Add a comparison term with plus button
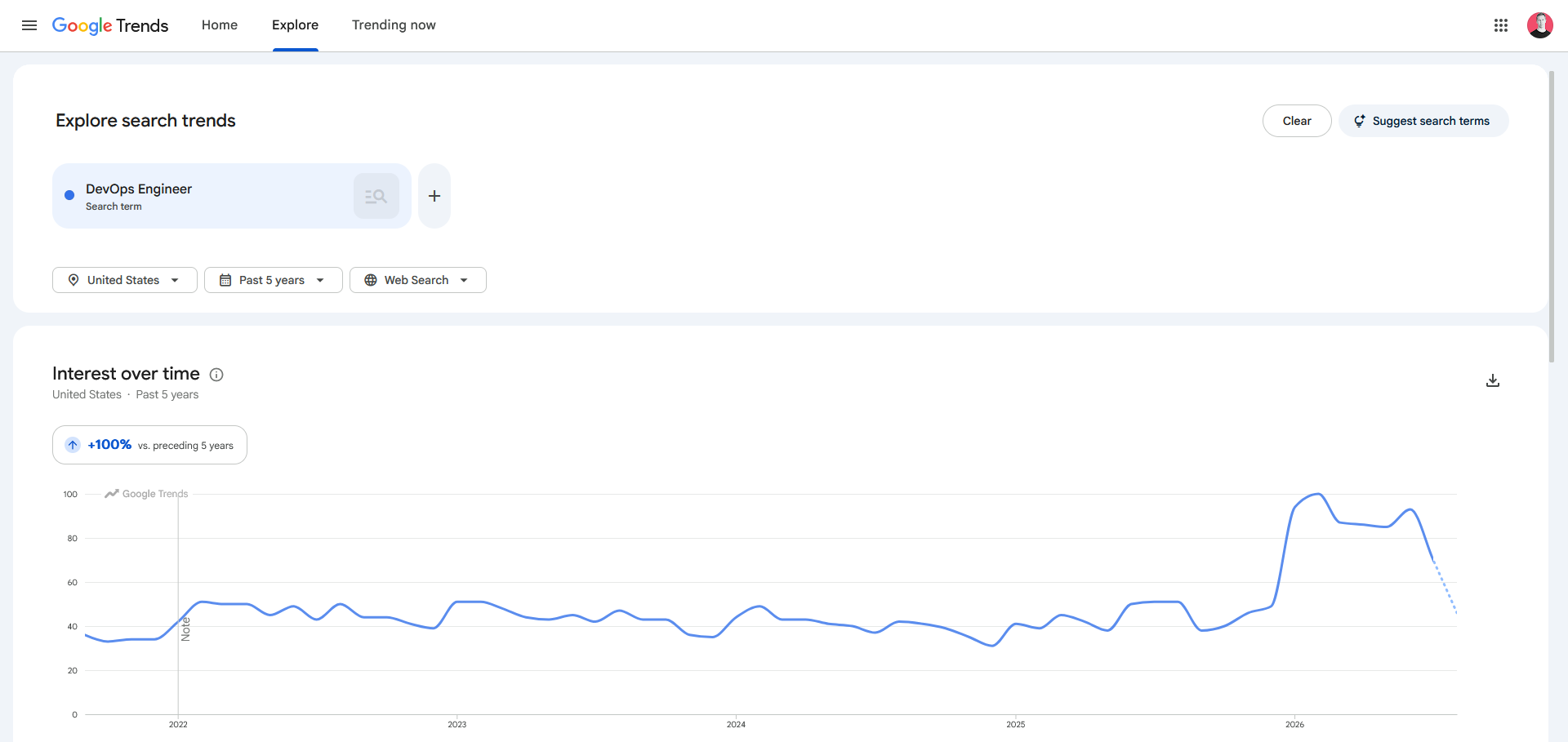 pos(434,196)
